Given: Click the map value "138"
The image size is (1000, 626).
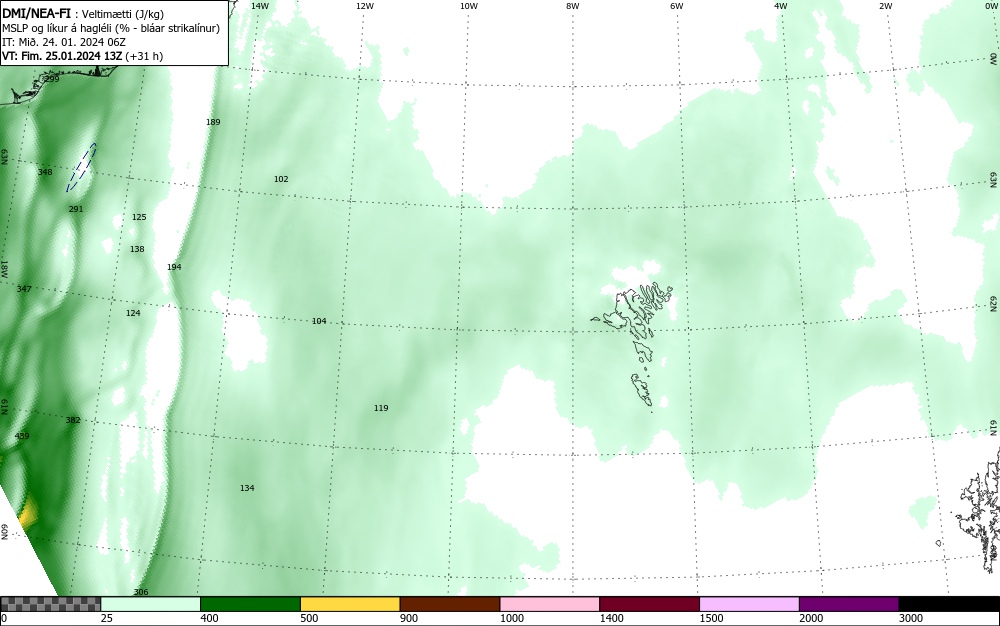Looking at the screenshot, I should 137,249.
